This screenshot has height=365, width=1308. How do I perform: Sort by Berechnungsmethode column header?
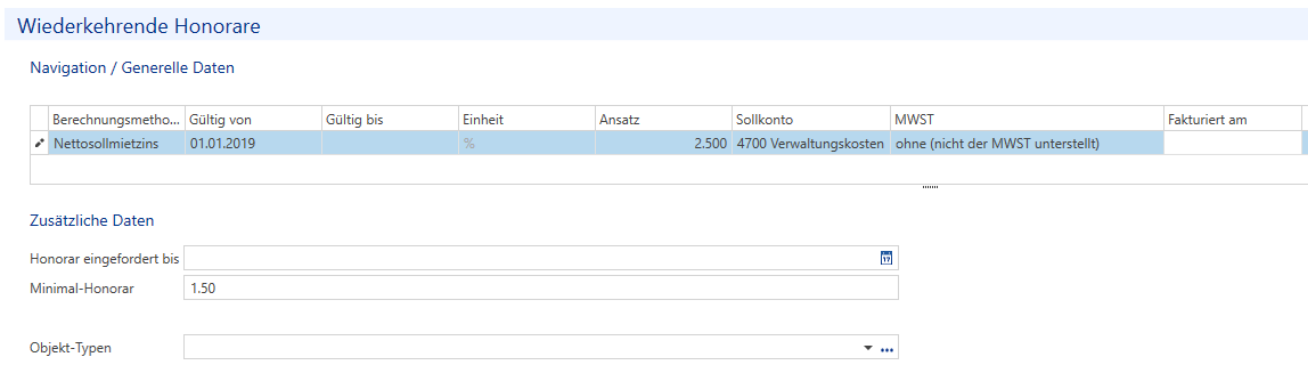tap(116, 119)
